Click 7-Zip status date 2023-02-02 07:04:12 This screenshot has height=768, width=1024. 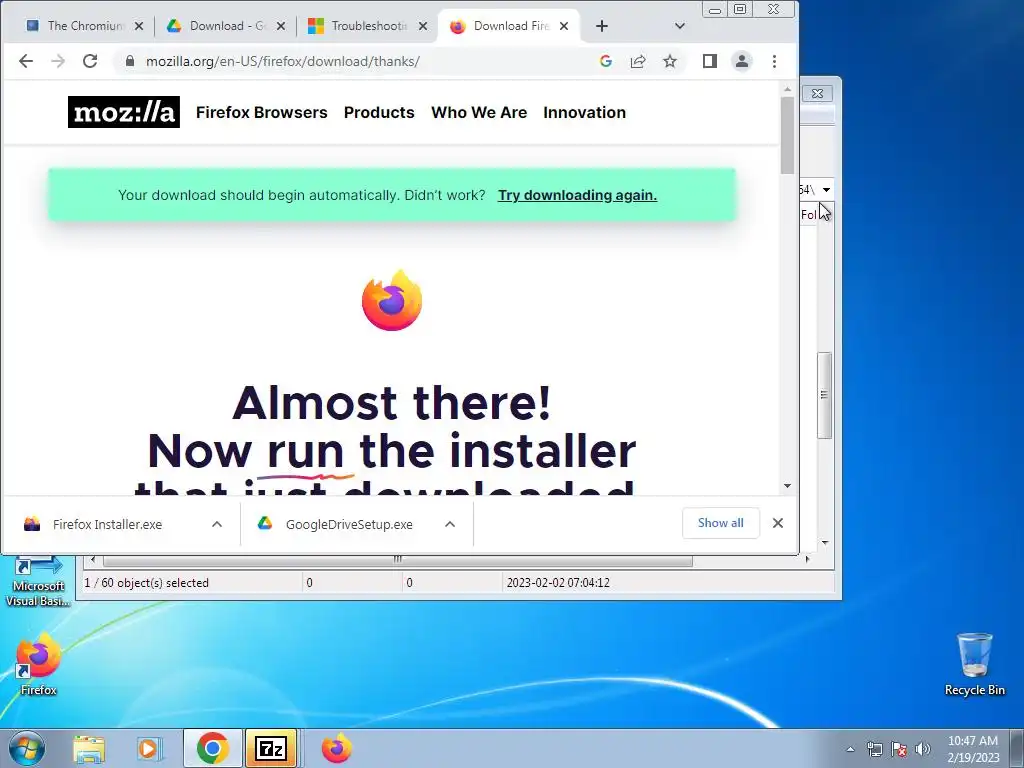tap(558, 583)
